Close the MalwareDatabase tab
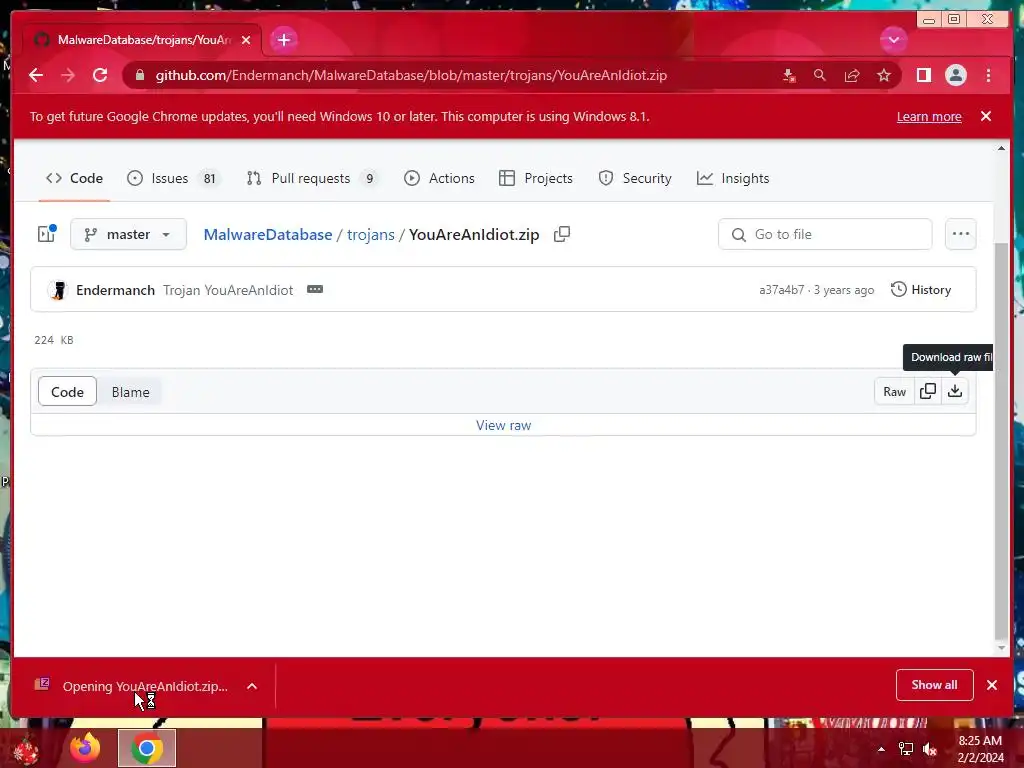This screenshot has height=768, width=1024. 246,40
